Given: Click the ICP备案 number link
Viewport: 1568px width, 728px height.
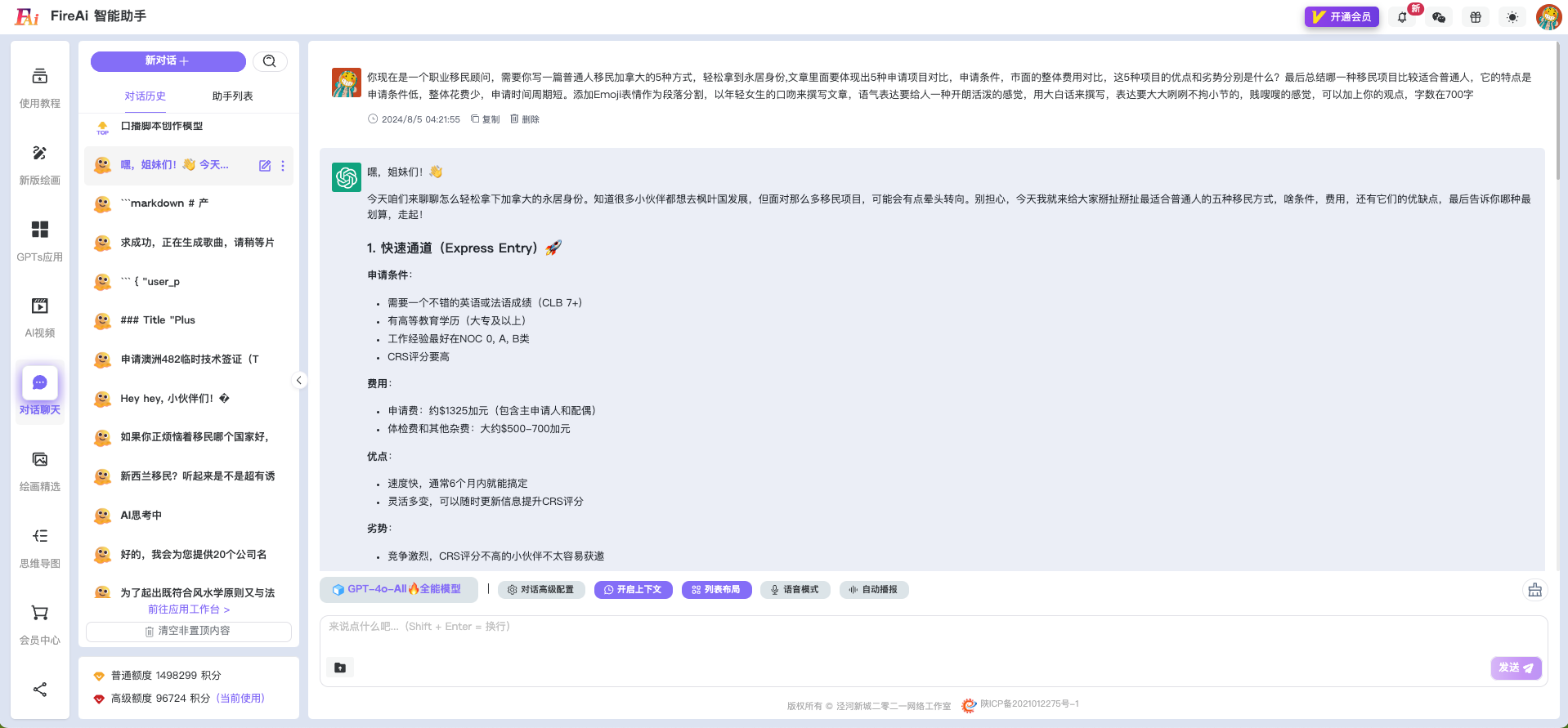Looking at the screenshot, I should [1029, 704].
